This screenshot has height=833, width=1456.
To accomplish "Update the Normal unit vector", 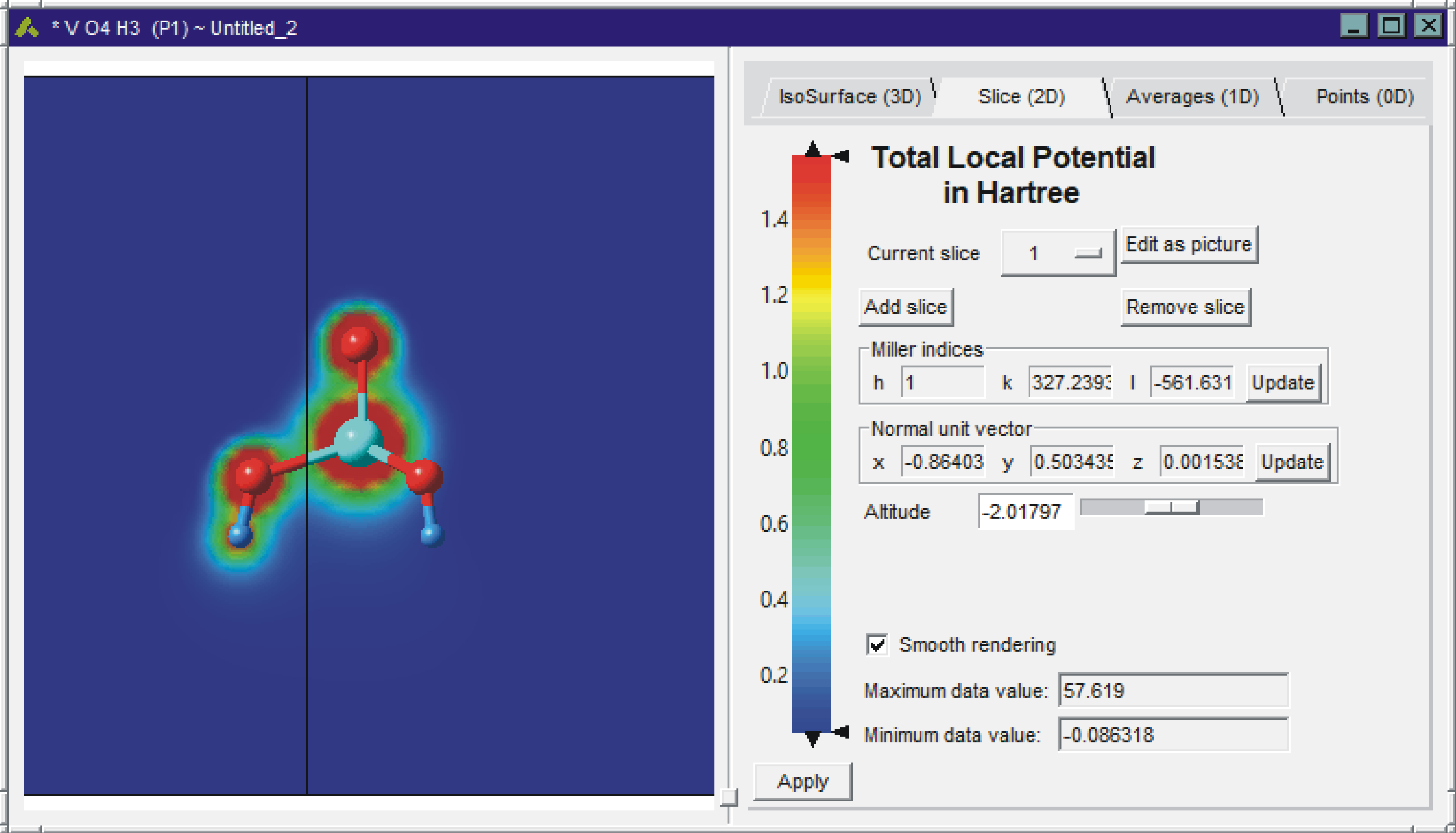I will [x=1293, y=462].
